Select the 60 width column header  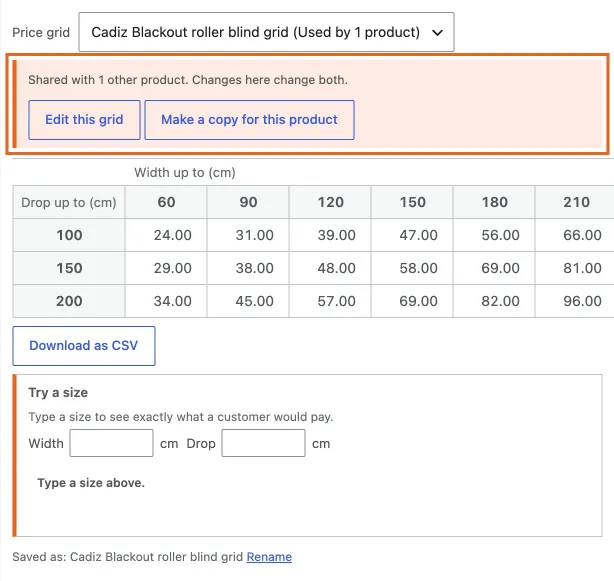pyautogui.click(x=166, y=202)
